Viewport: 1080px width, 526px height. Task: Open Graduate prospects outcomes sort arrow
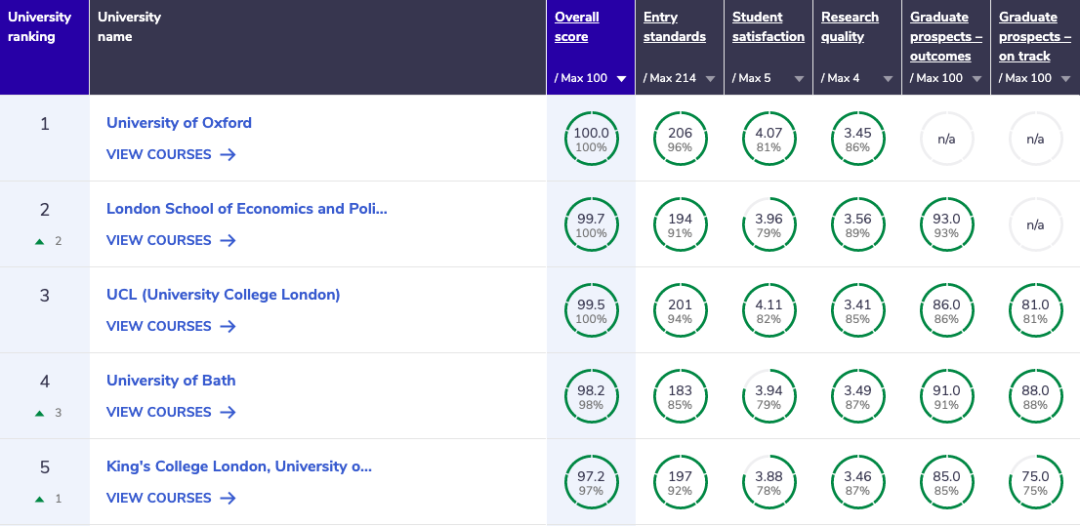[977, 79]
